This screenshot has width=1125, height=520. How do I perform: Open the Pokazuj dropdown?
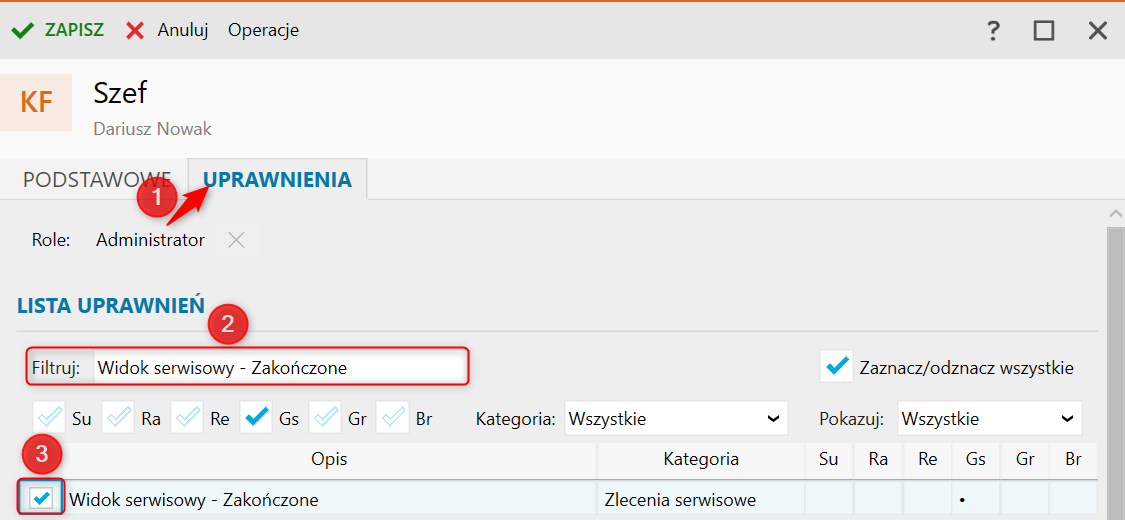989,419
